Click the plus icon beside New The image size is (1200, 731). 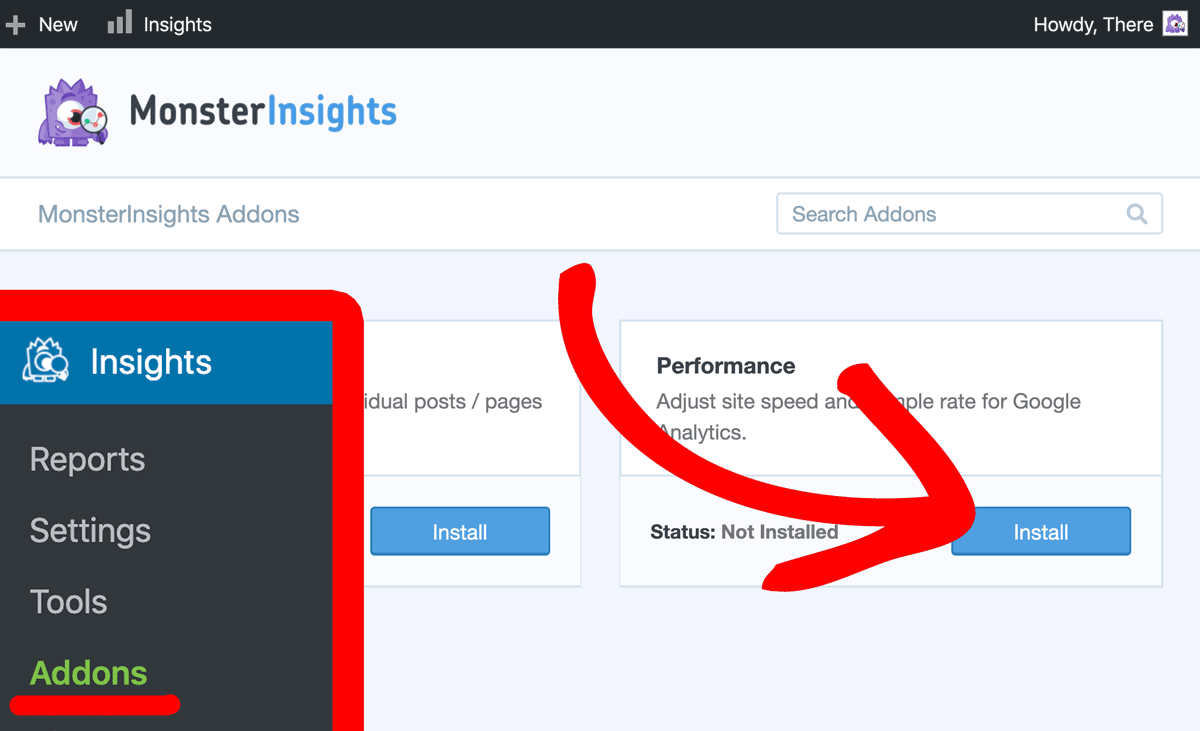pos(15,25)
